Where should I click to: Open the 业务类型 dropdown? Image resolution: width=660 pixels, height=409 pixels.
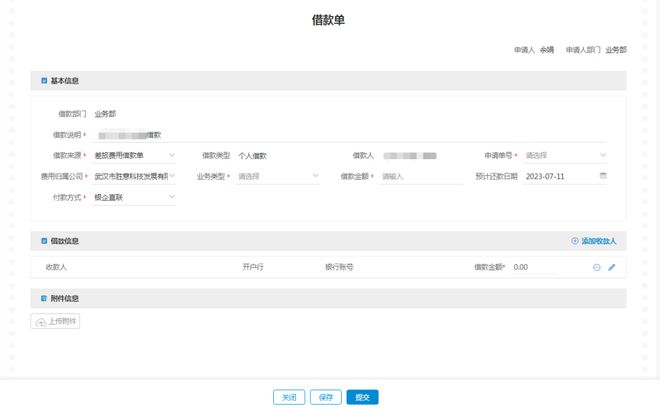point(277,176)
